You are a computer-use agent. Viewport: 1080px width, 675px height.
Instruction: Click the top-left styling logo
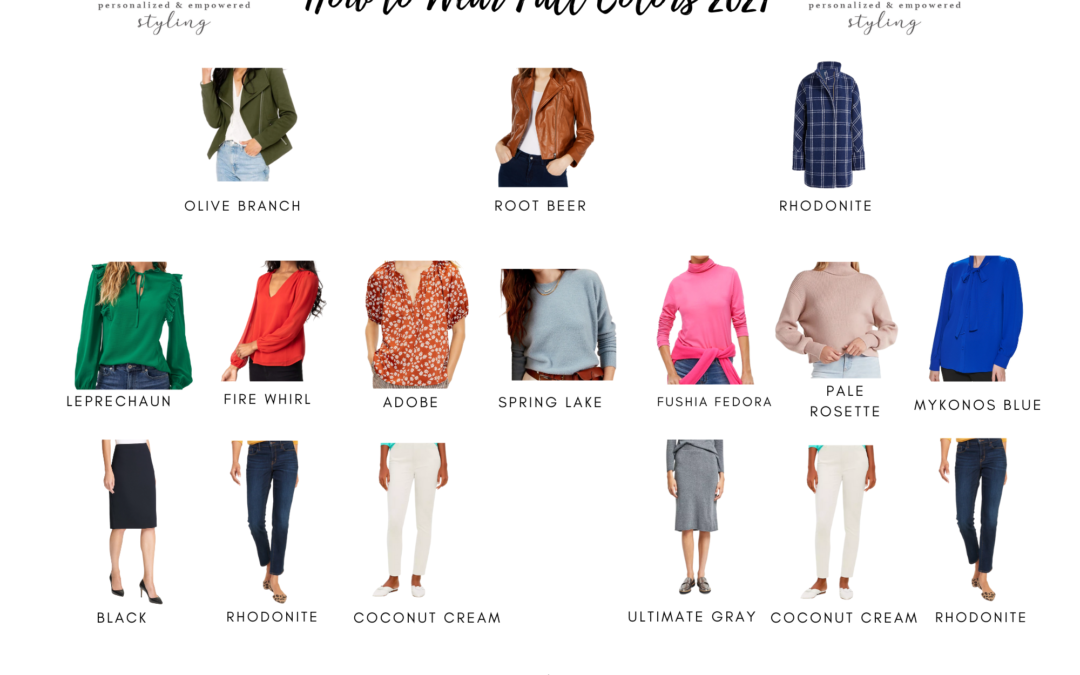point(174,17)
